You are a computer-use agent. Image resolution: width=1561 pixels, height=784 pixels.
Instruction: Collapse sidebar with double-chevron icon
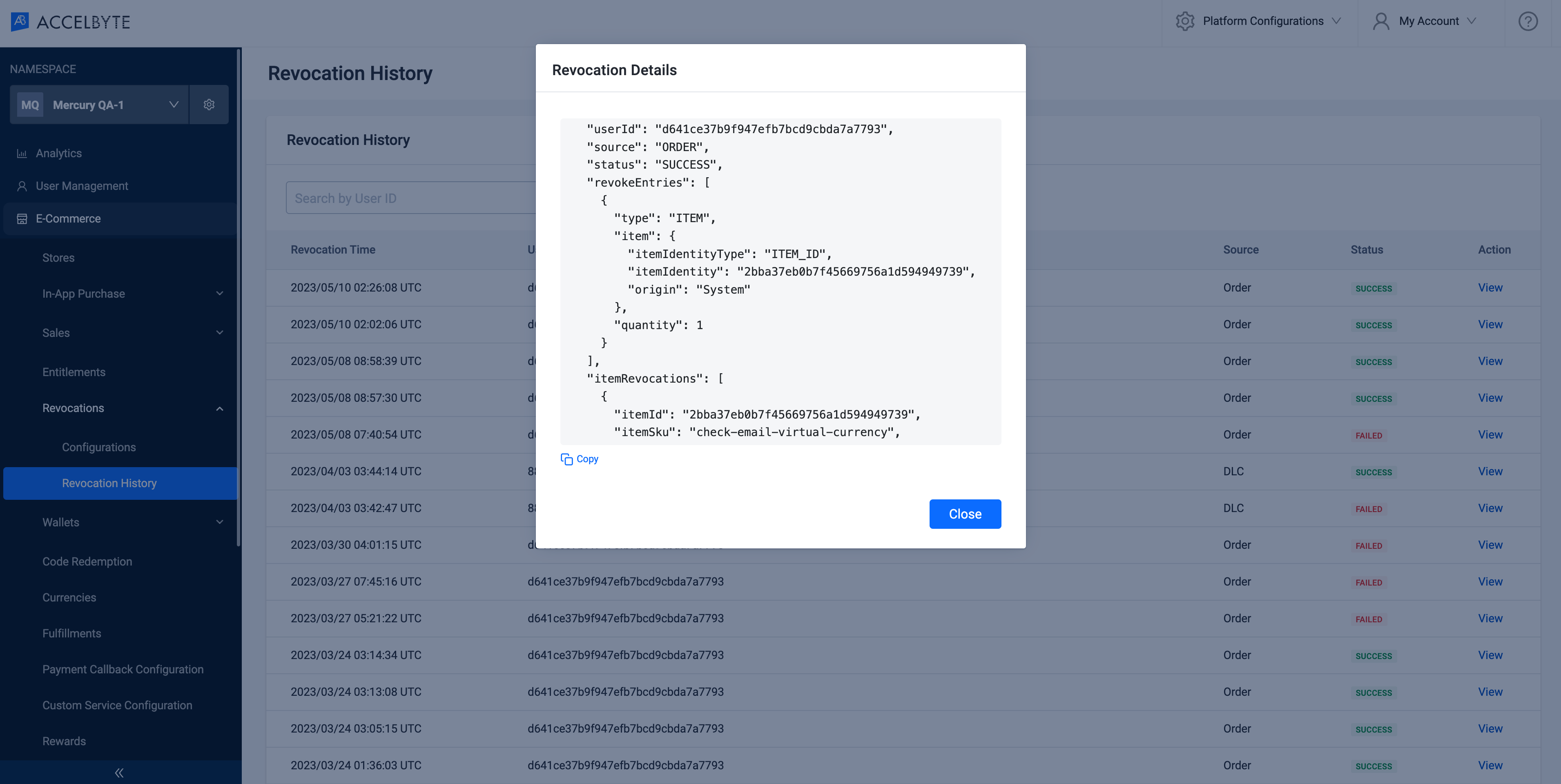click(119, 773)
